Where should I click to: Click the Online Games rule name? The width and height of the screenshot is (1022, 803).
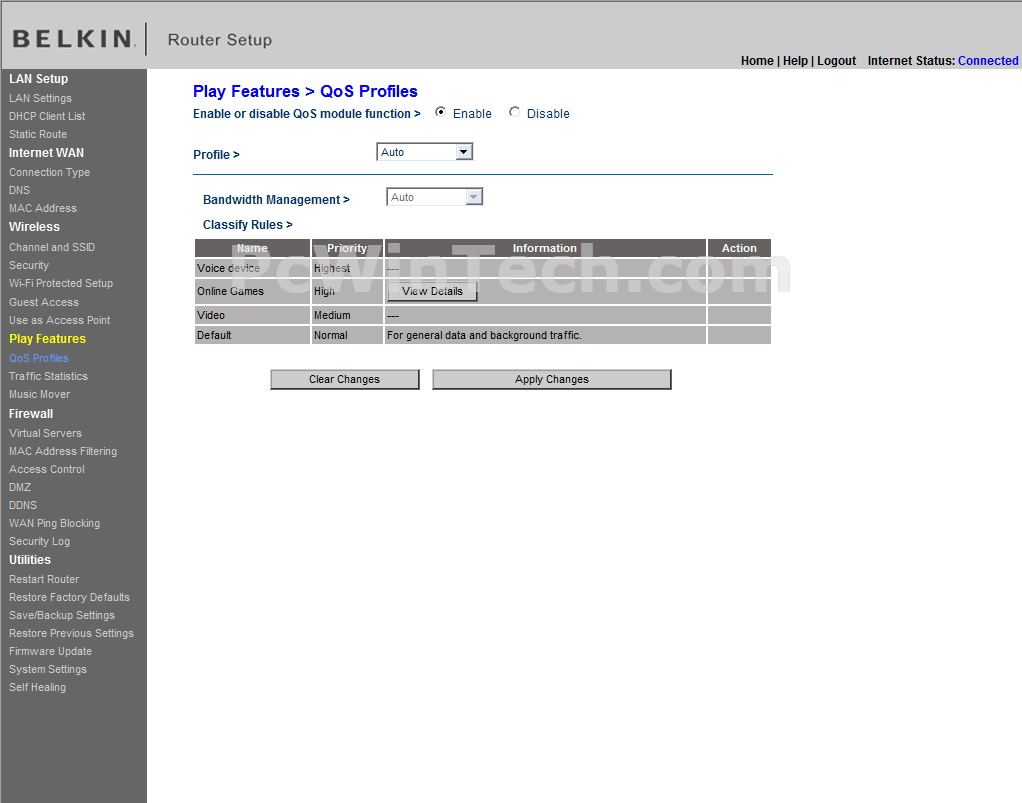tap(230, 291)
